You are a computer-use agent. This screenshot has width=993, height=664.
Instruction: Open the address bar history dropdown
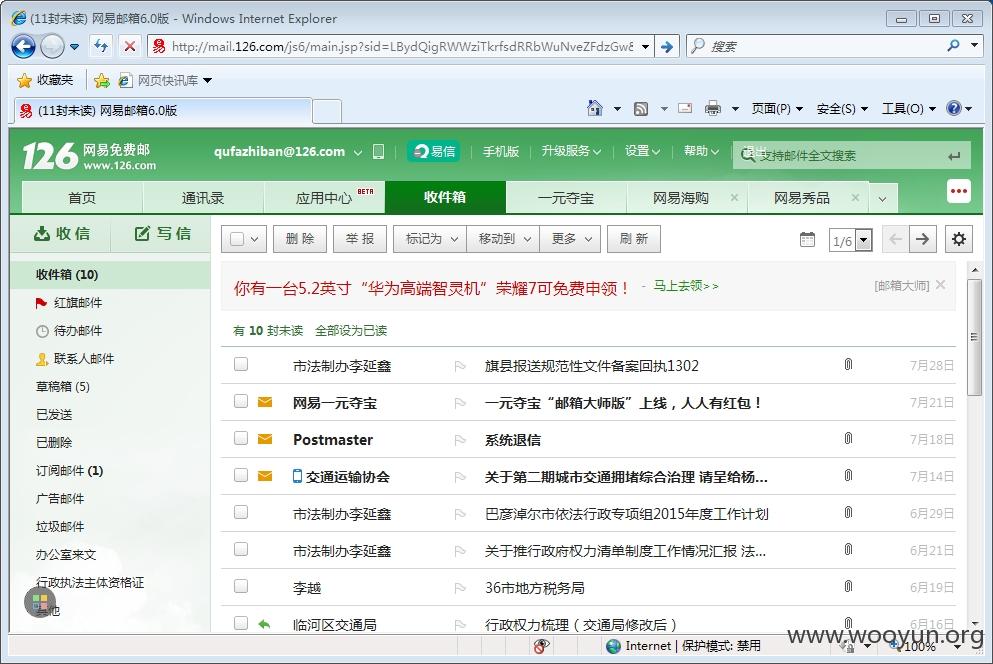pos(645,46)
